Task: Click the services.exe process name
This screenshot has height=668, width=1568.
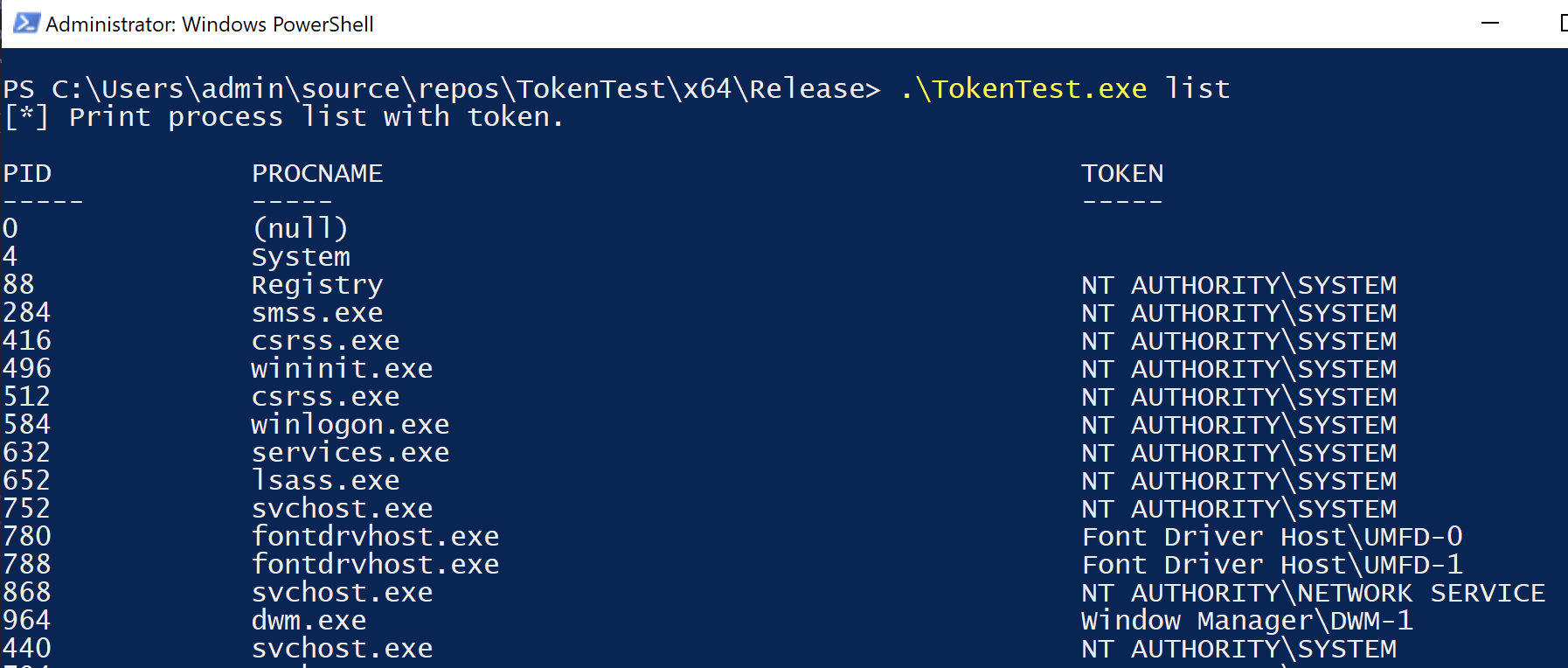Action: pos(350,452)
